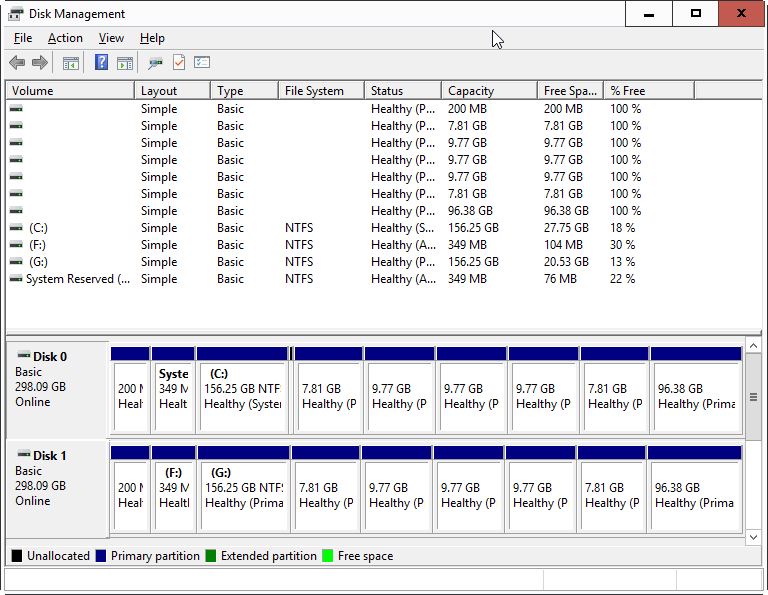Select the 96.38 GB partition on Disk 0
This screenshot has width=768, height=595.
click(x=696, y=390)
